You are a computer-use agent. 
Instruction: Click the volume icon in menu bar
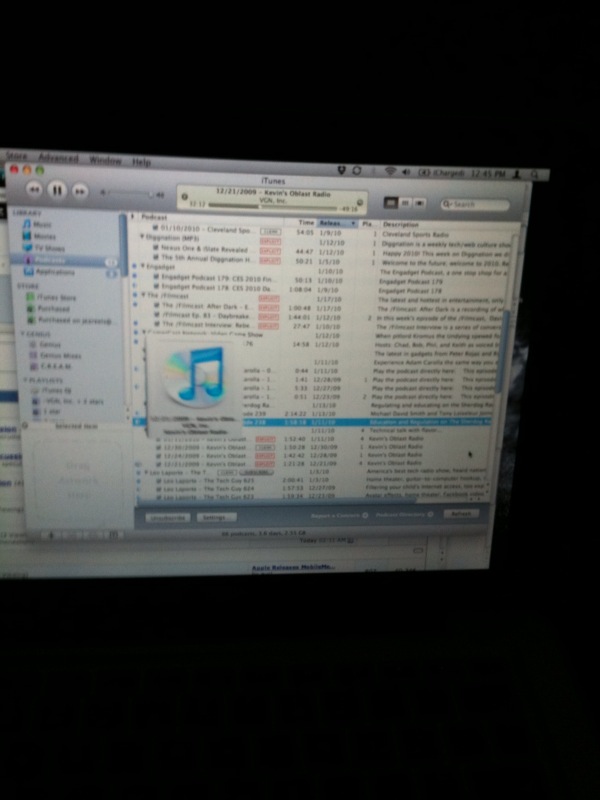[406, 172]
